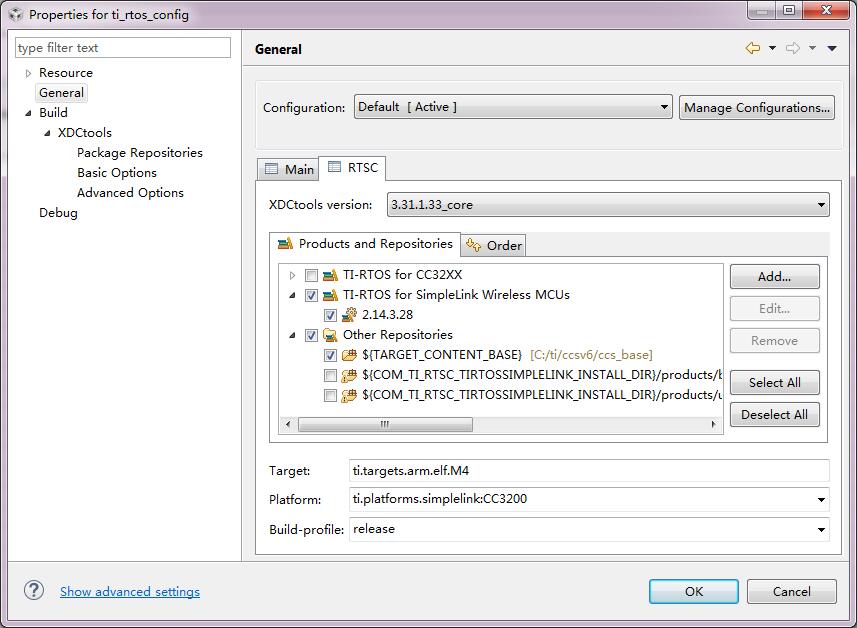Toggle the 2.14.3.28 version checkbox
The height and width of the screenshot is (628, 857).
(331, 315)
